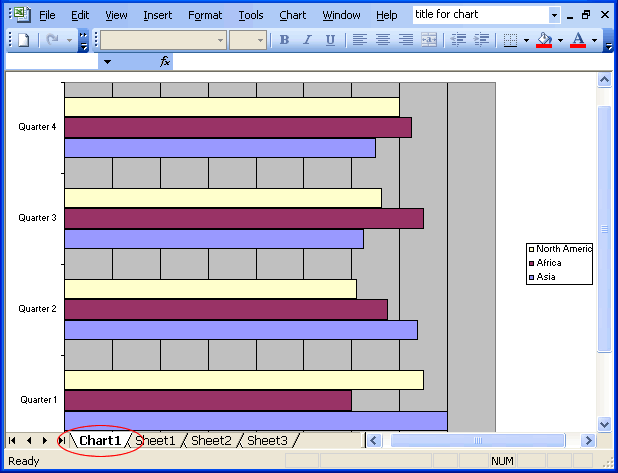Open the Window menu

[341, 15]
